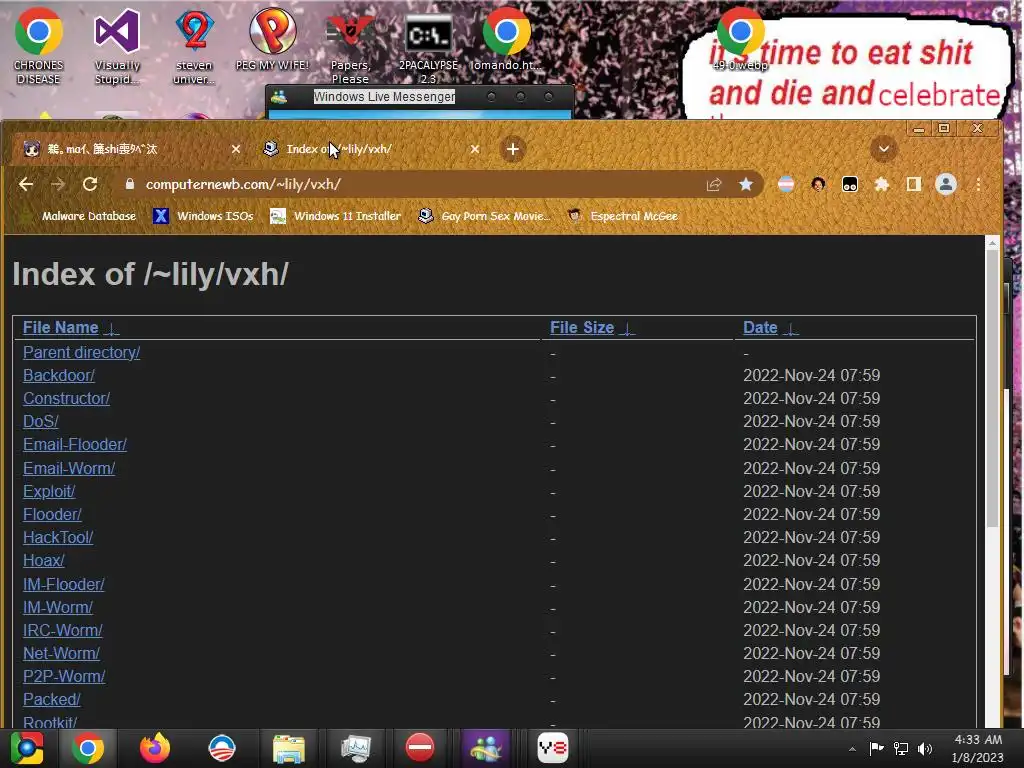Viewport: 1024px width, 768px height.
Task: Open the DoS/ folder
Action: (40, 421)
